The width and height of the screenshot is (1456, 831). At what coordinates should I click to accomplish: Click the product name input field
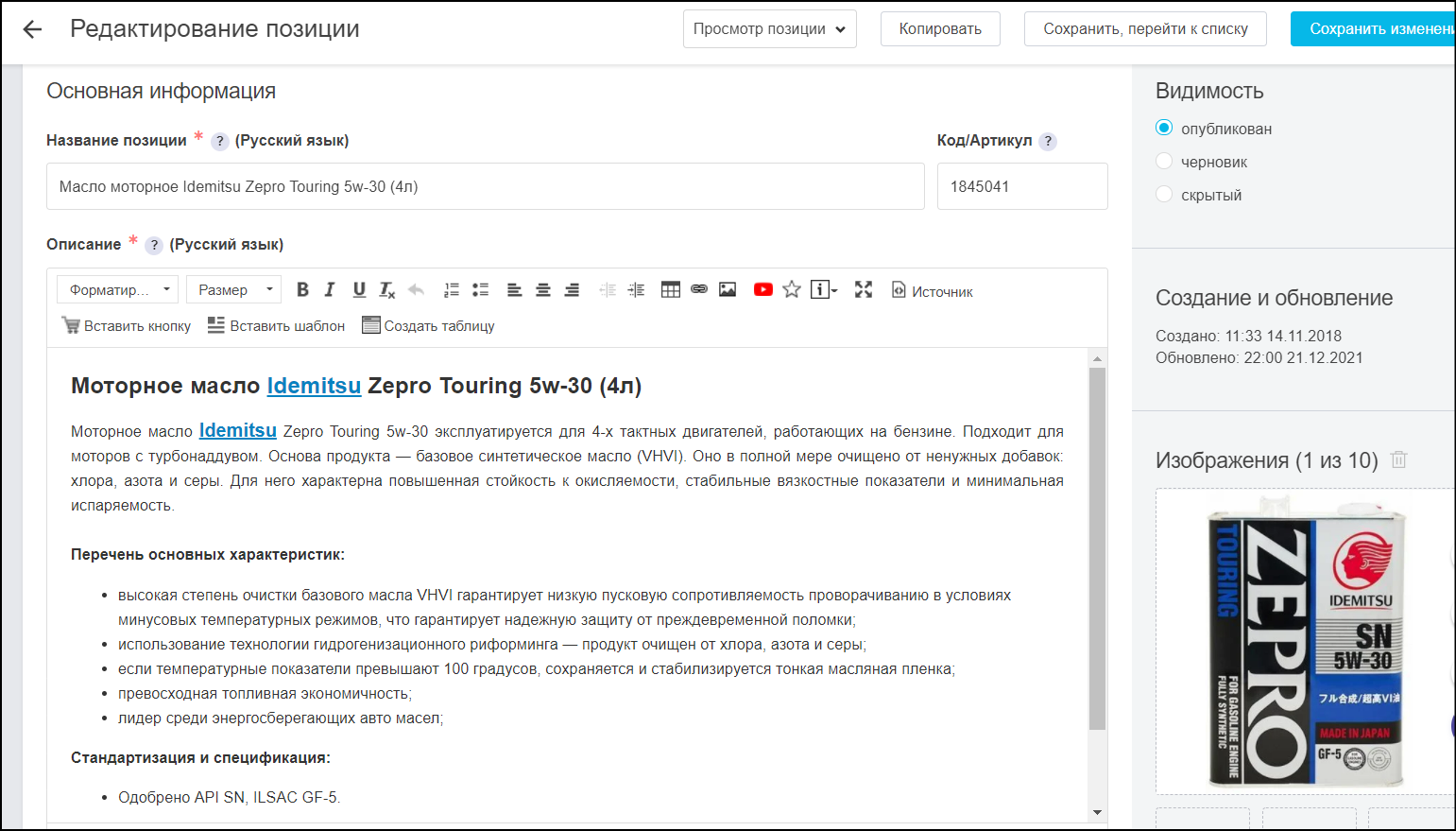486,186
